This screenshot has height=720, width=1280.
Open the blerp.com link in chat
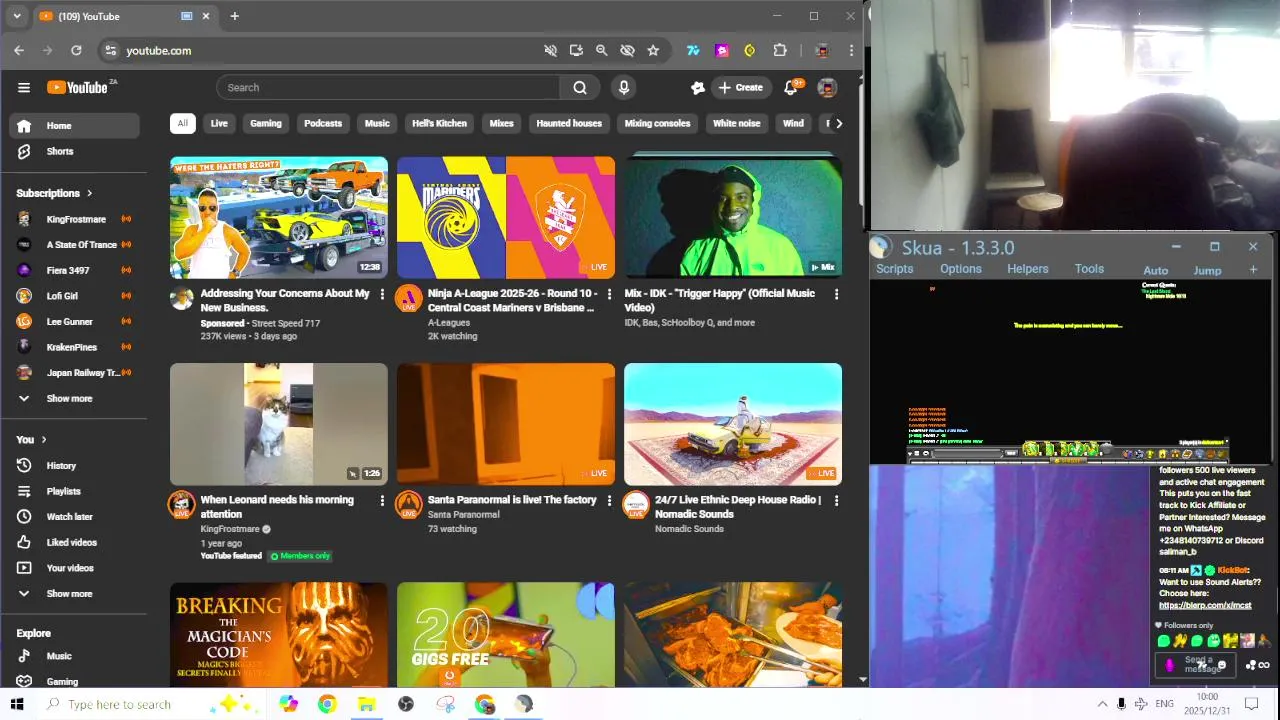tap(1205, 605)
